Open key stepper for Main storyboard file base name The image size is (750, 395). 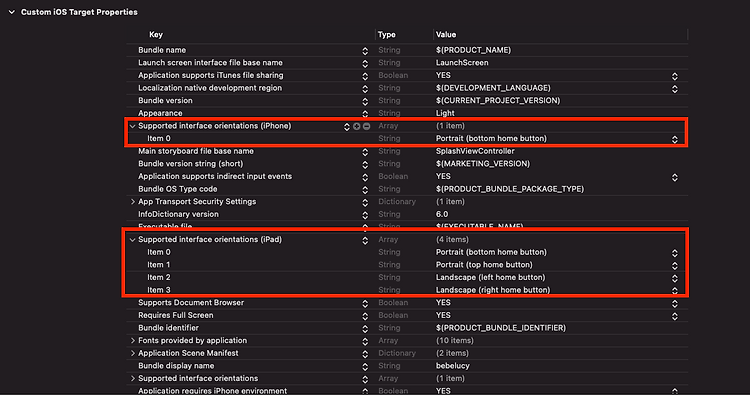[365, 152]
